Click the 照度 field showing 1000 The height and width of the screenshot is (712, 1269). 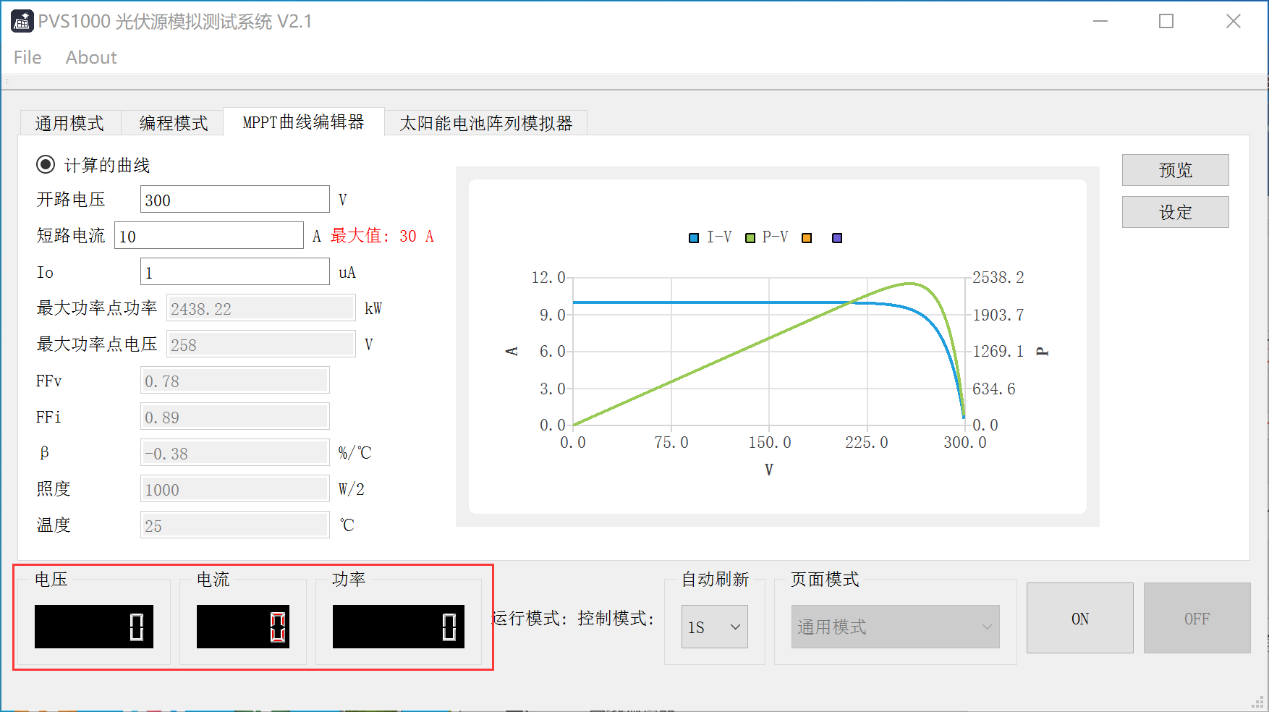click(235, 489)
